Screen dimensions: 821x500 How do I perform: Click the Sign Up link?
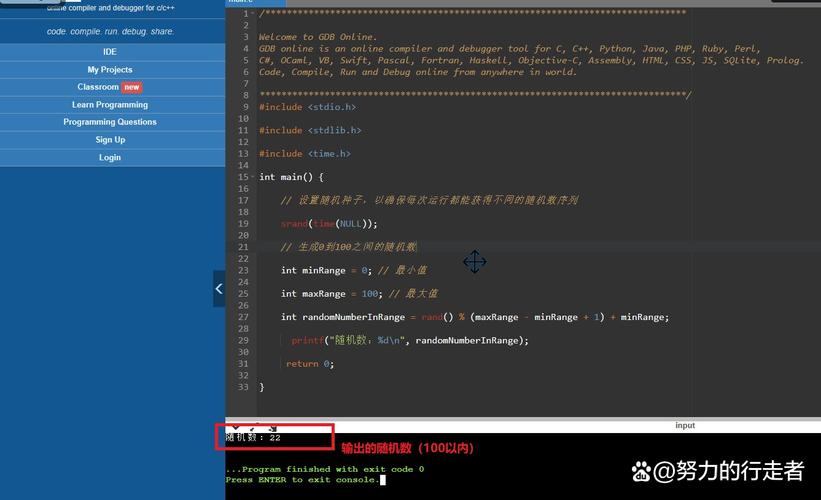point(110,140)
